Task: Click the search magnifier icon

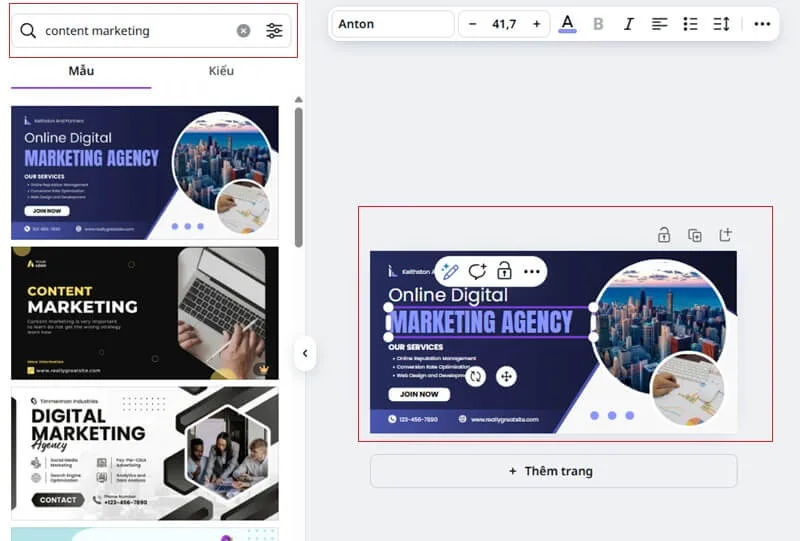Action: (x=28, y=31)
